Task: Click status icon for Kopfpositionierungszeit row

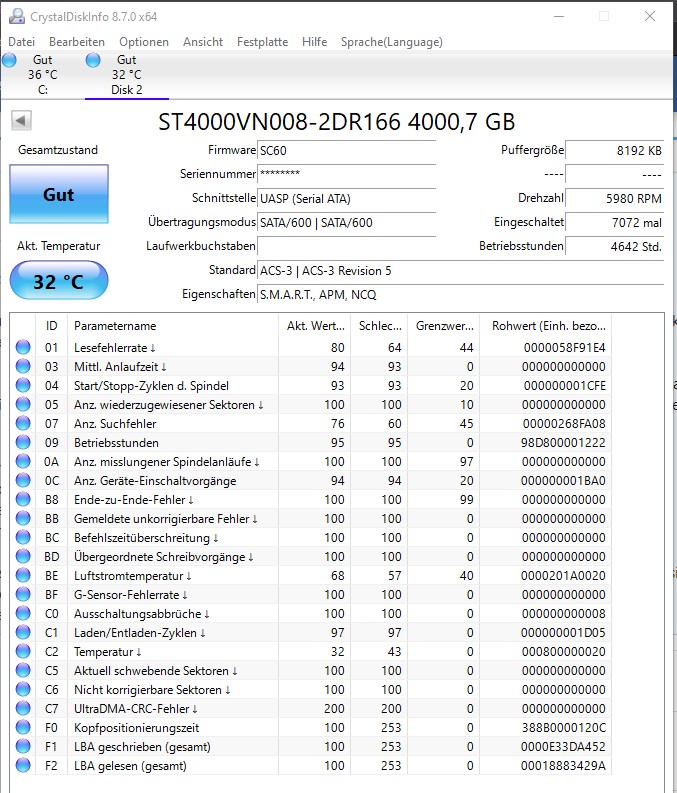Action: [23, 727]
